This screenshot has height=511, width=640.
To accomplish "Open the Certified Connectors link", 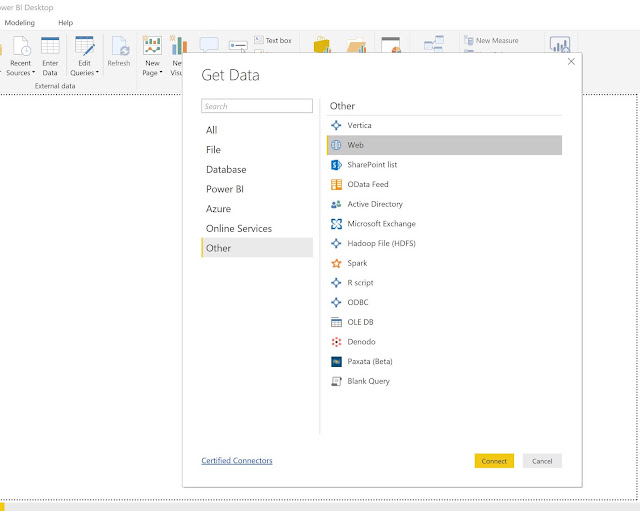I will (x=237, y=461).
